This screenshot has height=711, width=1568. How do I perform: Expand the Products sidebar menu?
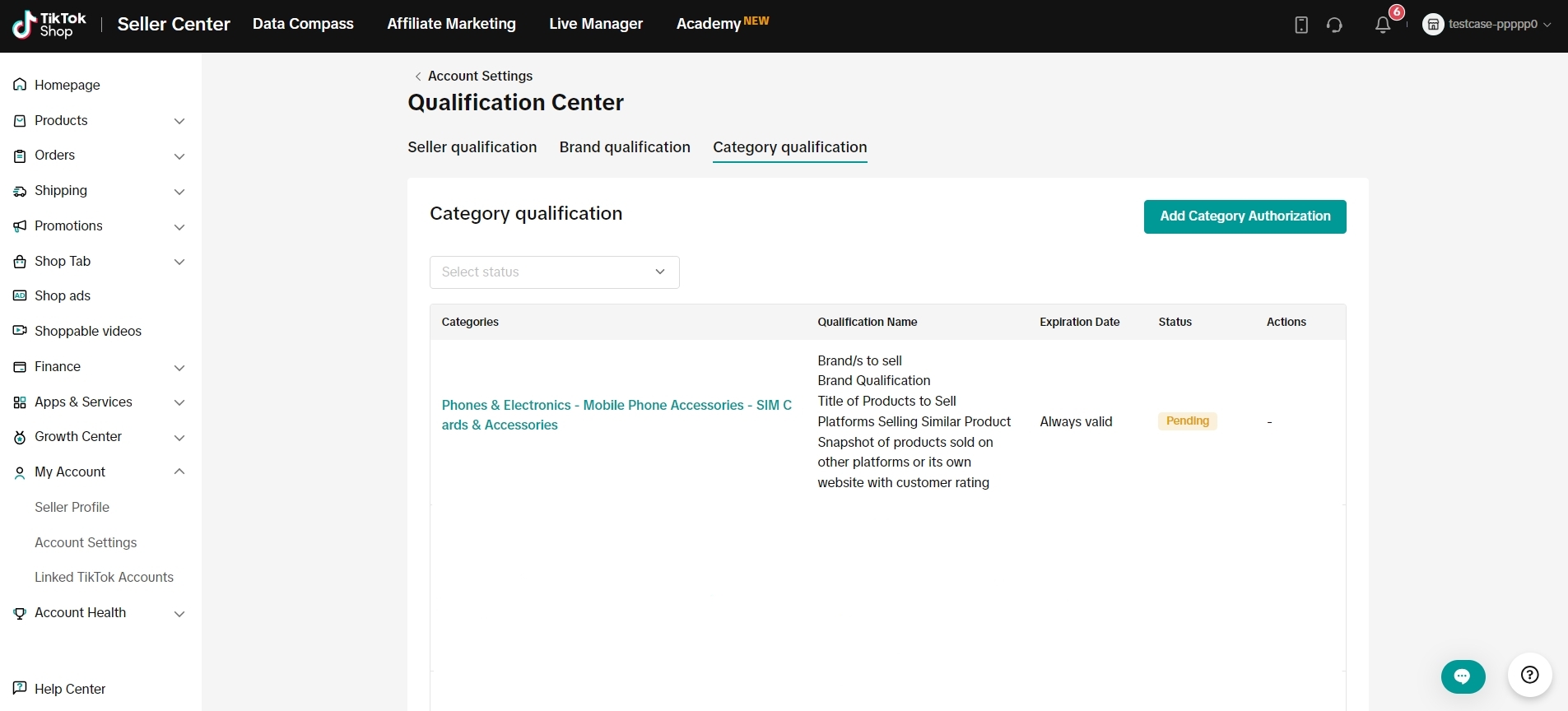99,121
